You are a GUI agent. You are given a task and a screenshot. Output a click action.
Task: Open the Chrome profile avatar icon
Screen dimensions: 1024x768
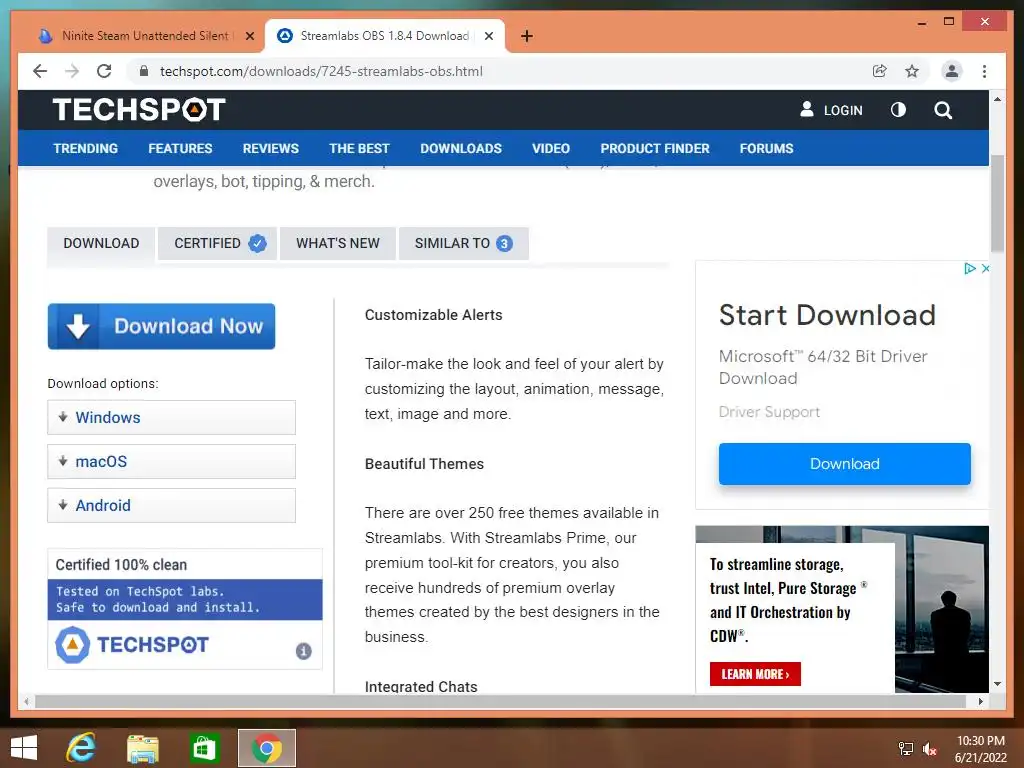point(952,71)
